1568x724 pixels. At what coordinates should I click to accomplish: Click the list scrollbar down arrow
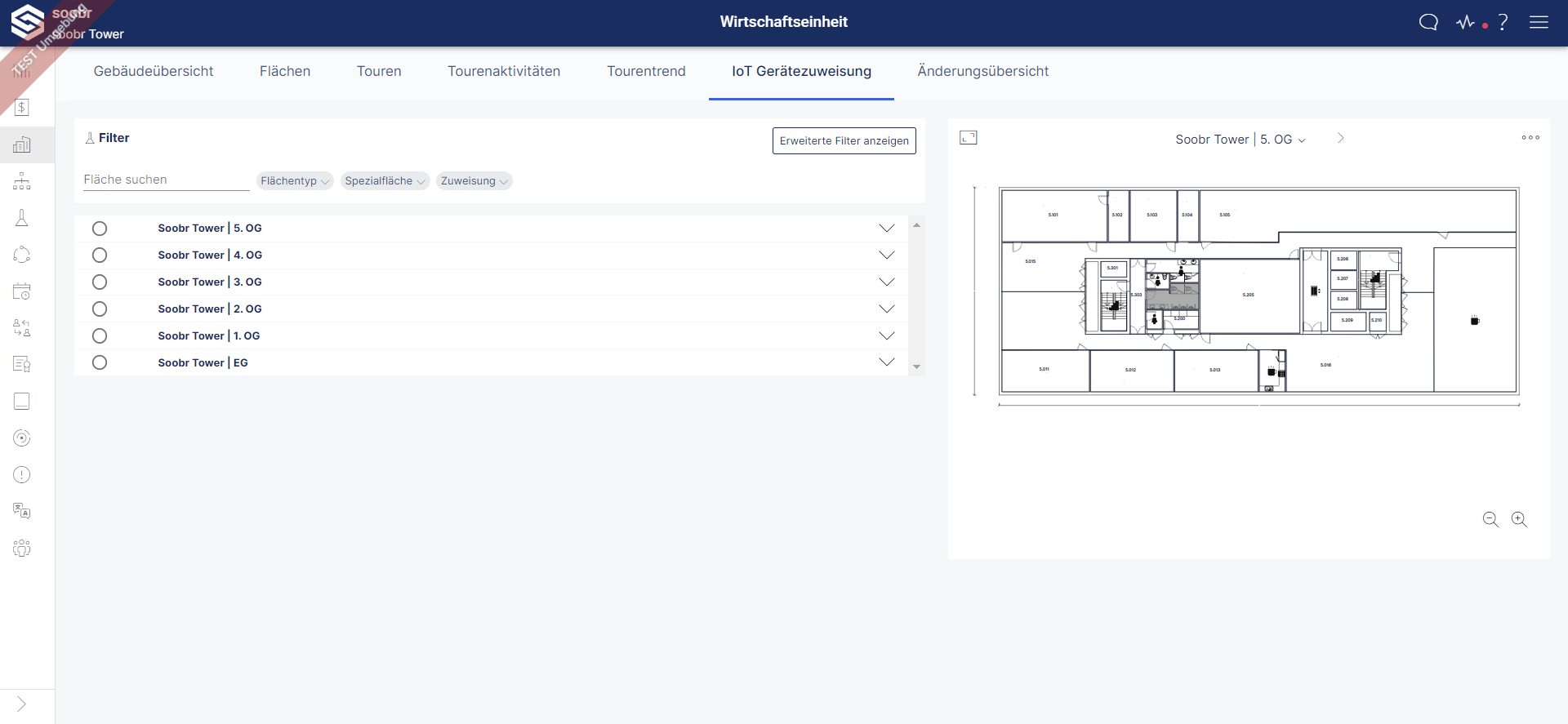(x=916, y=367)
